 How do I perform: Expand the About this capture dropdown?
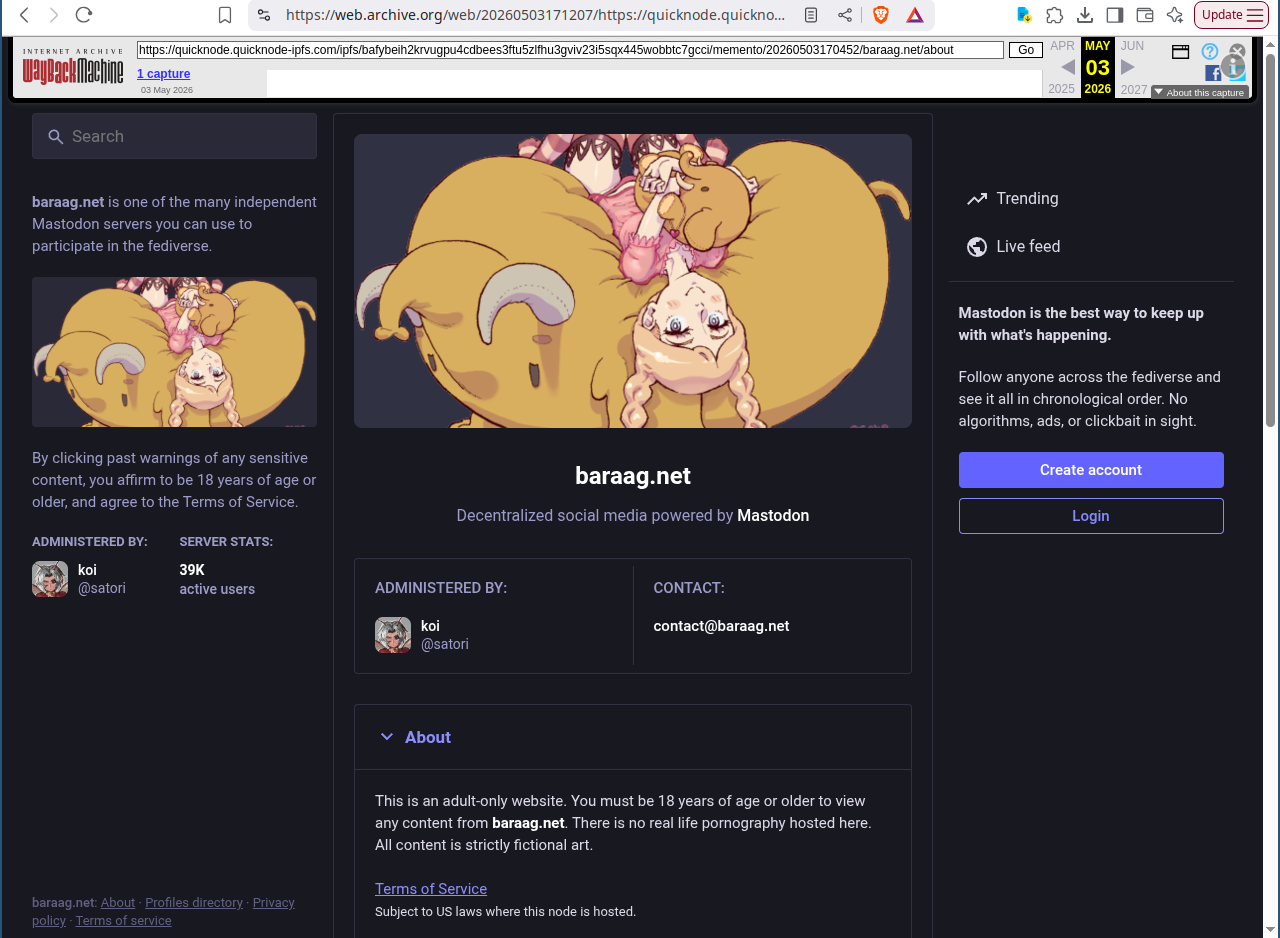(x=1200, y=92)
